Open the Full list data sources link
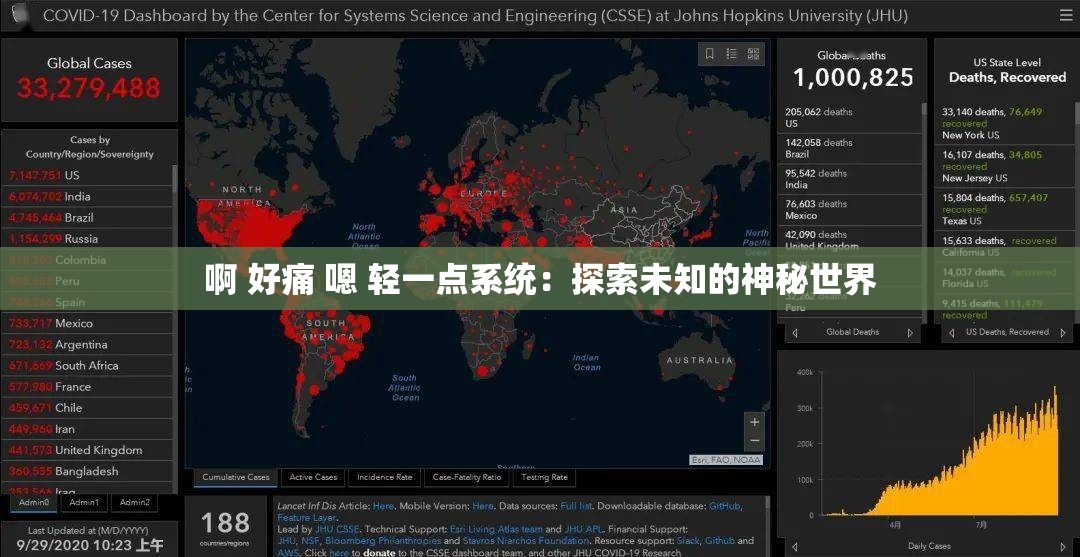The image size is (1080, 557). (576, 507)
